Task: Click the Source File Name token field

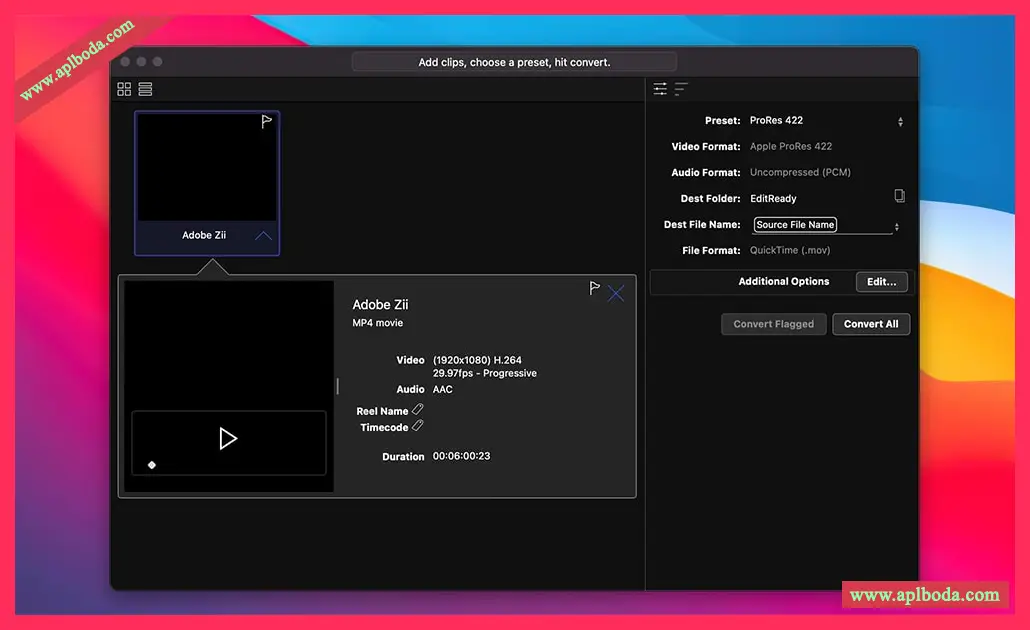Action: (795, 225)
